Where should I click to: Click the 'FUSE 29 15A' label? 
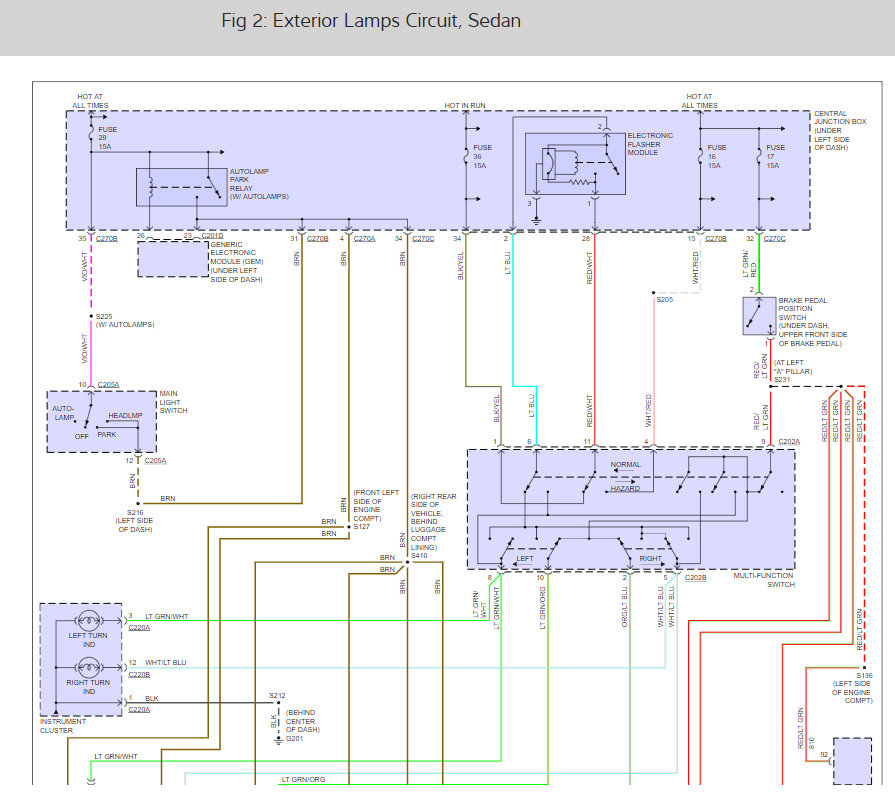coord(107,138)
